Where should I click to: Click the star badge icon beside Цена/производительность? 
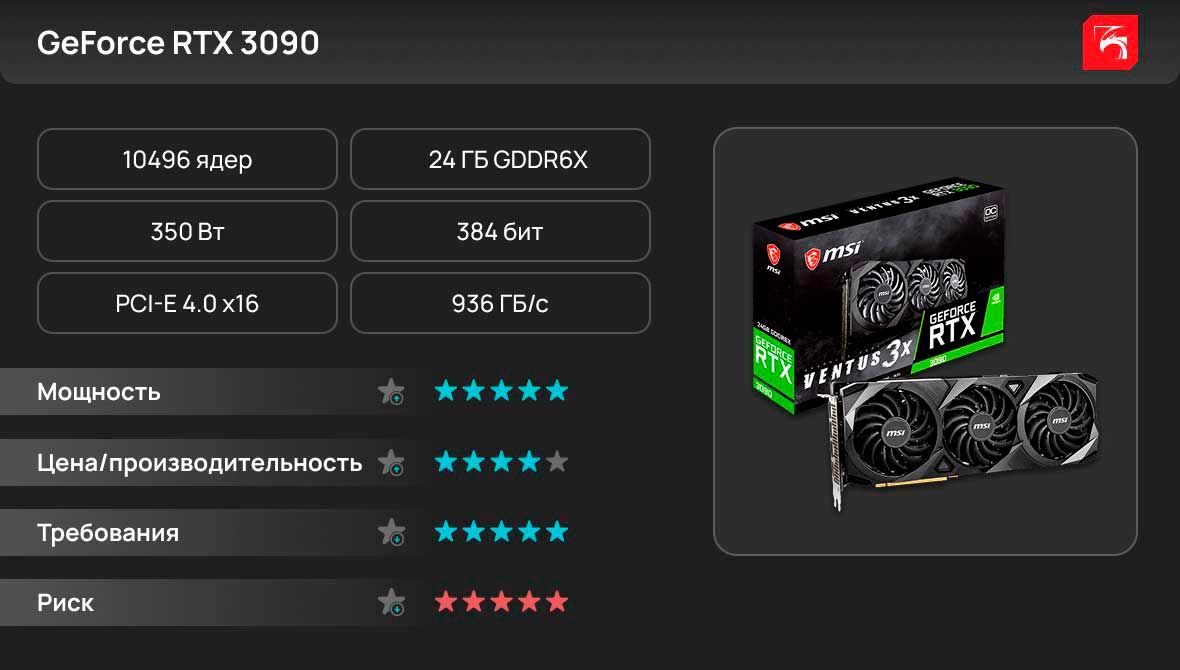pyautogui.click(x=391, y=463)
